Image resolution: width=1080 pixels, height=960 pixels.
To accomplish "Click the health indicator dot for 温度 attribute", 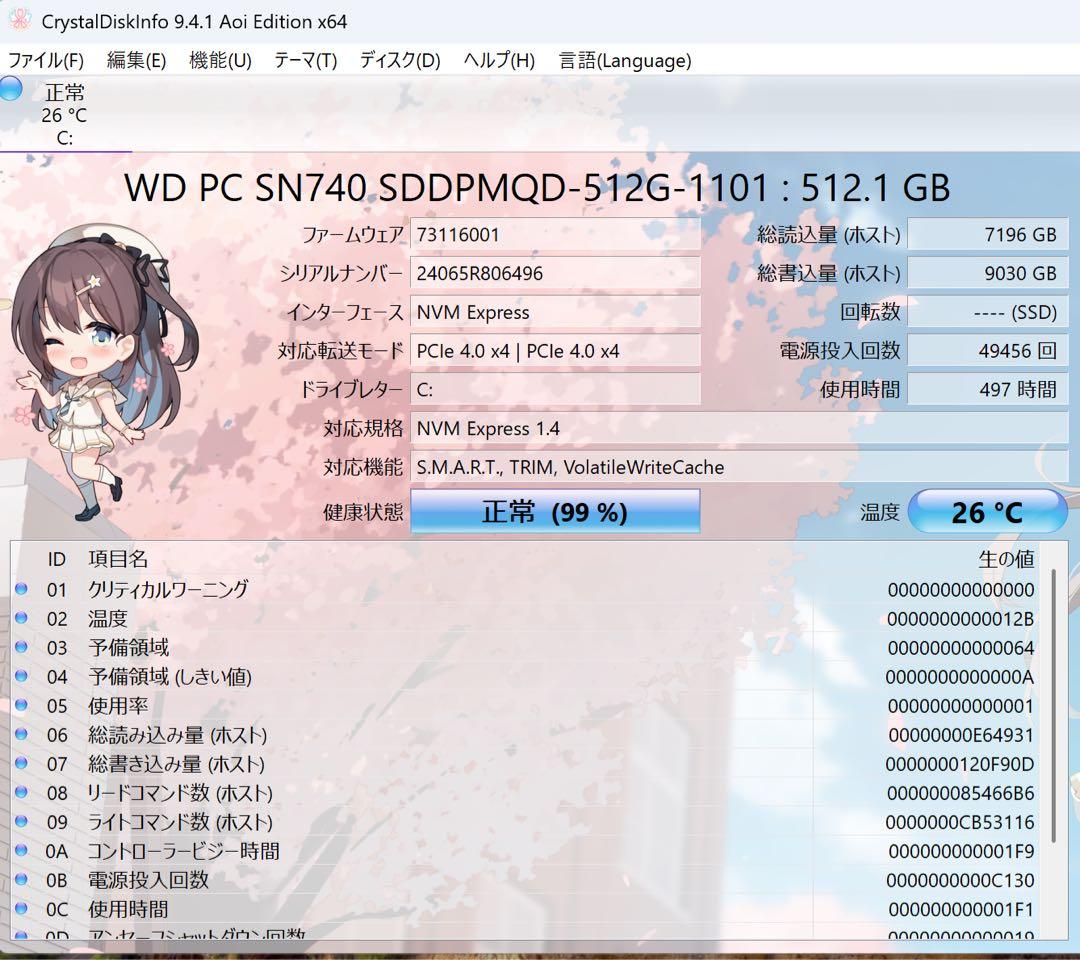I will click(x=21, y=618).
